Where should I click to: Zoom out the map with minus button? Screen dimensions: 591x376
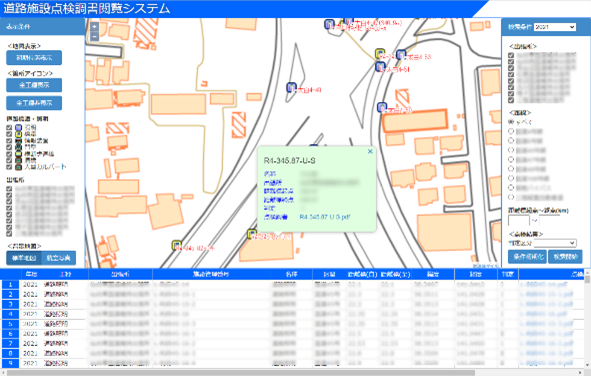[x=94, y=37]
